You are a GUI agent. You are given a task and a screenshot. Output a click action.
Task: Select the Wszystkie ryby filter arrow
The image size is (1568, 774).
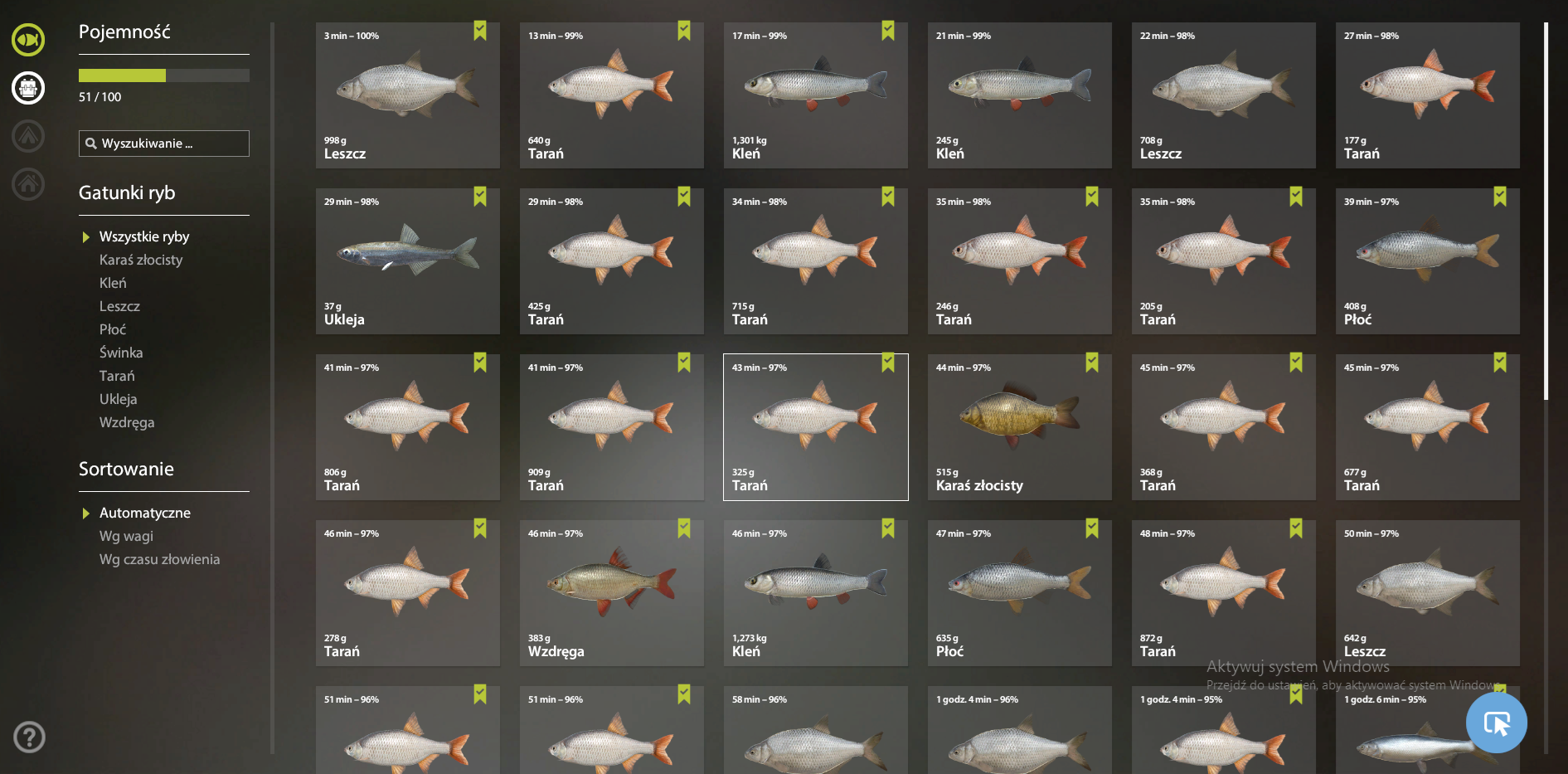pyautogui.click(x=85, y=237)
